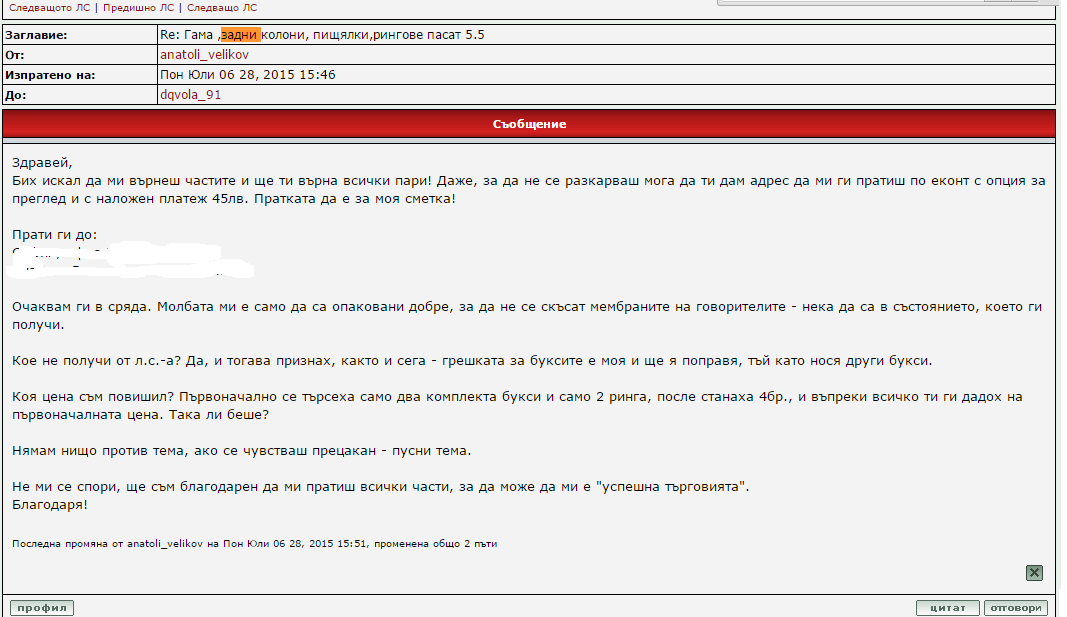Click the Следващо ЛС link
1067x617 pixels.
coord(222,7)
